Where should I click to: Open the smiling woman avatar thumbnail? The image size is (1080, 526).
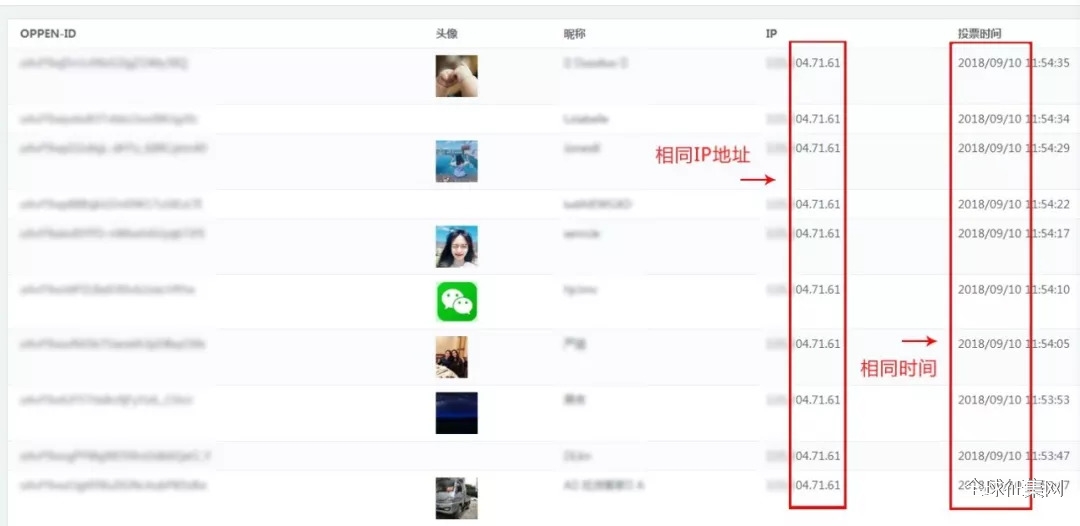click(457, 246)
